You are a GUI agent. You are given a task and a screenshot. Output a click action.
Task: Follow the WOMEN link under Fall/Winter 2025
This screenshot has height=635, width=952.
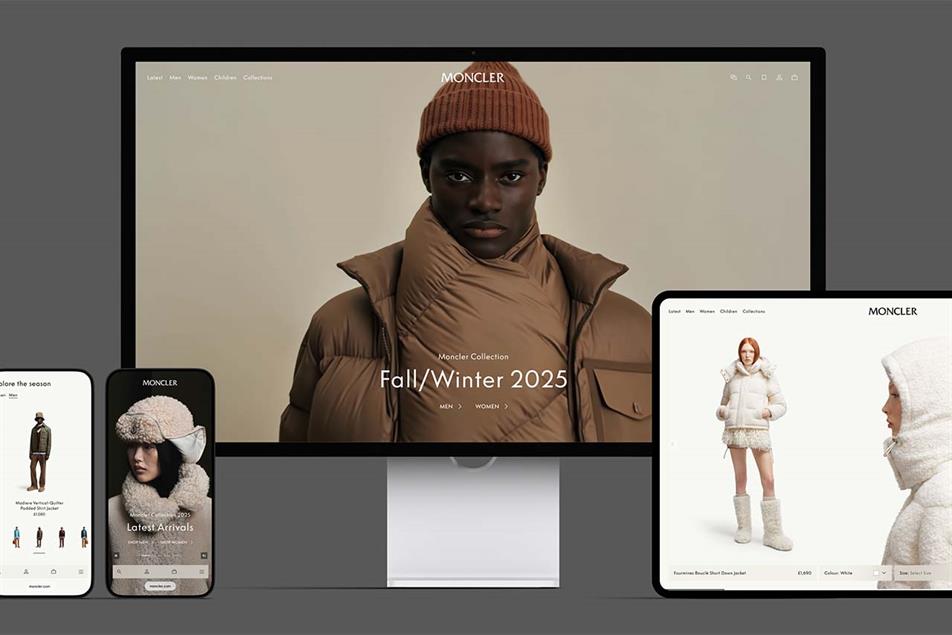pos(492,406)
